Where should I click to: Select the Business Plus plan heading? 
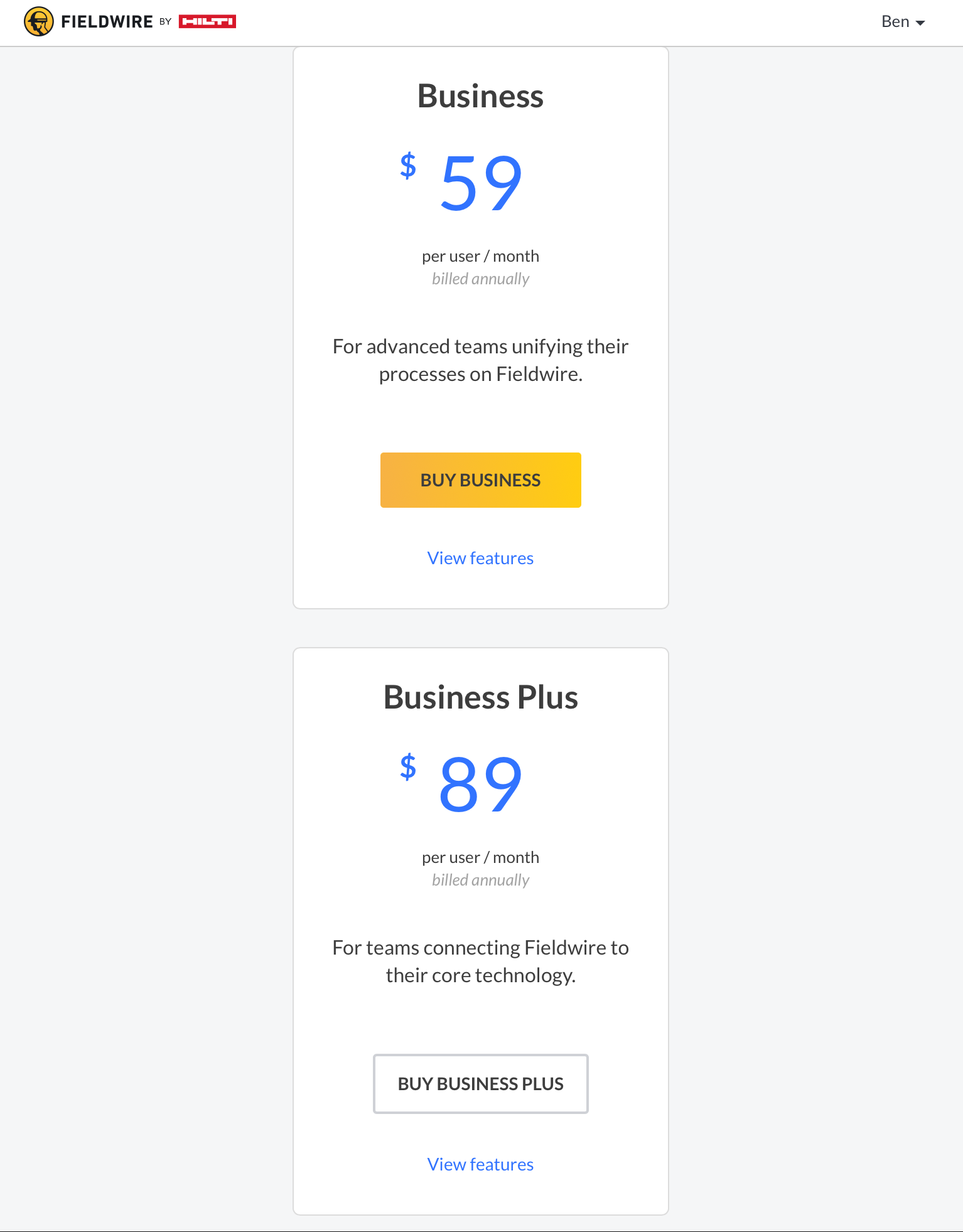481,697
